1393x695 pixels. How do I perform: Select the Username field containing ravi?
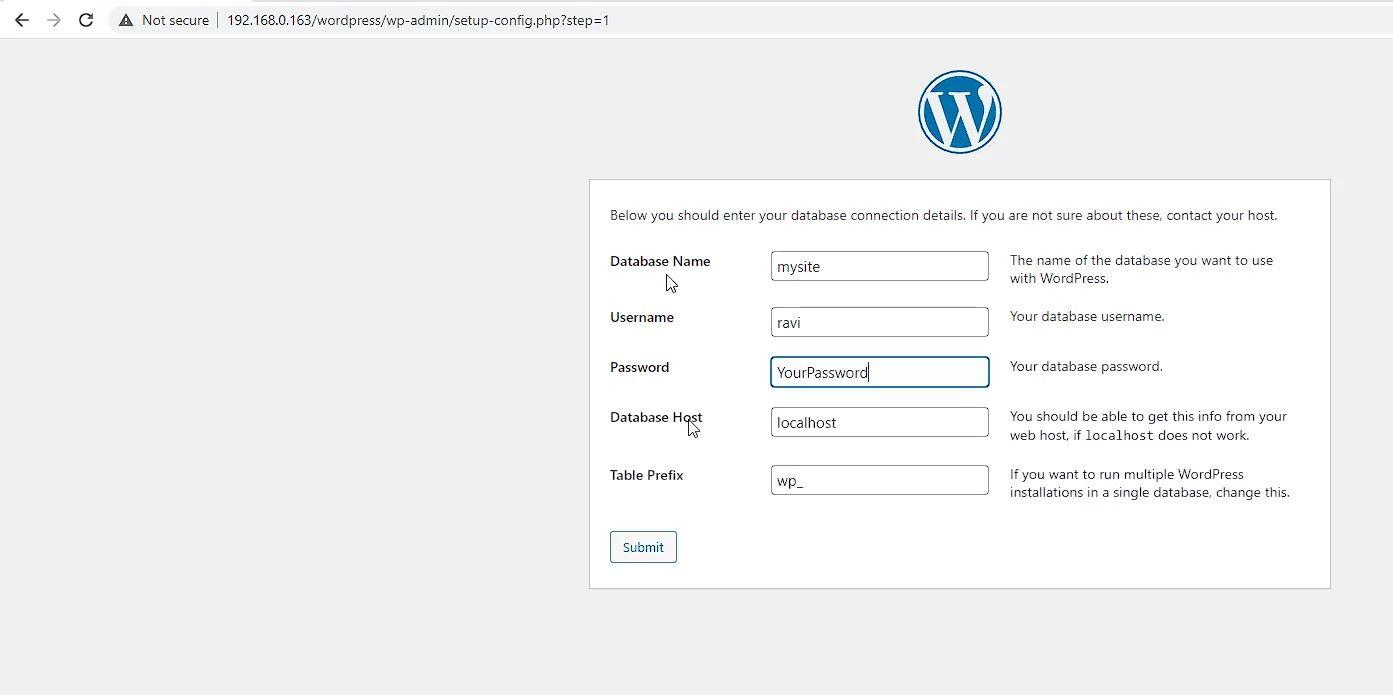(x=879, y=321)
